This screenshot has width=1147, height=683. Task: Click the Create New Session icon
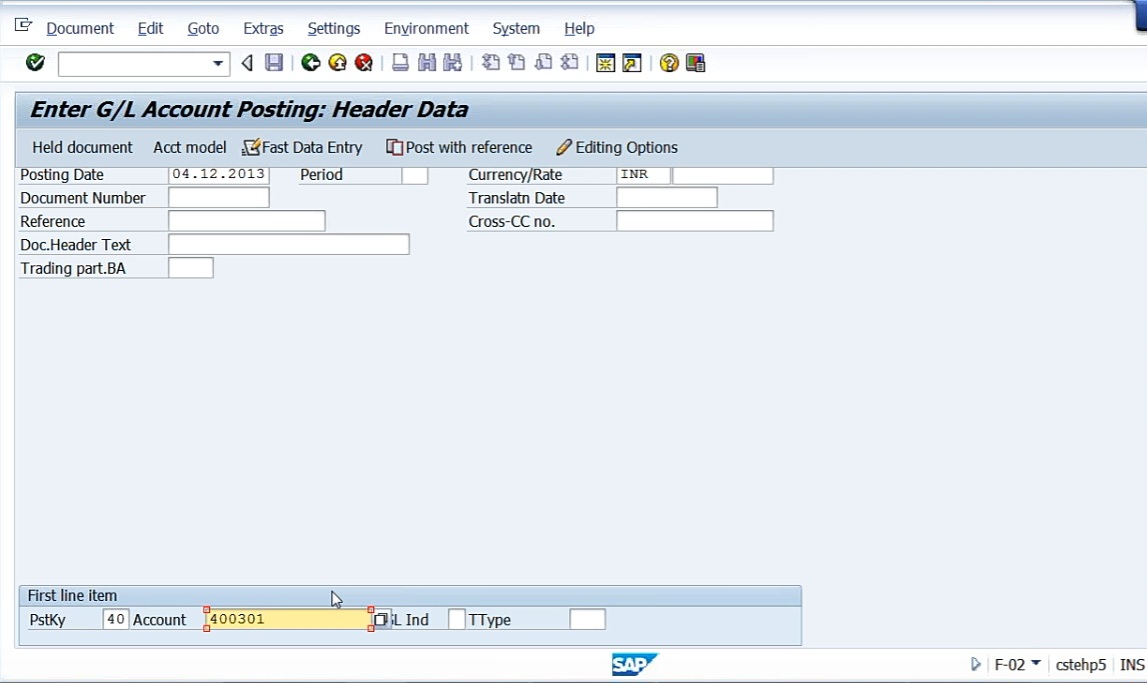pos(606,63)
